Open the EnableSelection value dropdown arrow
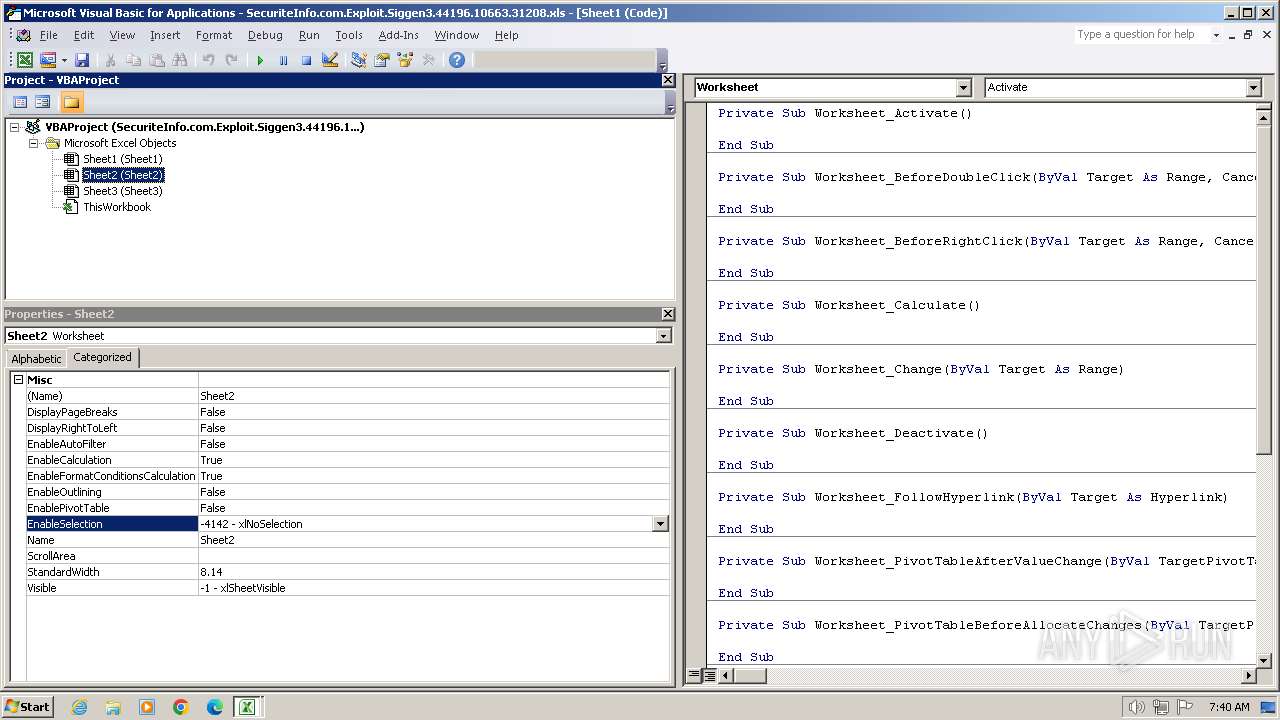This screenshot has height=720, width=1280. 660,524
